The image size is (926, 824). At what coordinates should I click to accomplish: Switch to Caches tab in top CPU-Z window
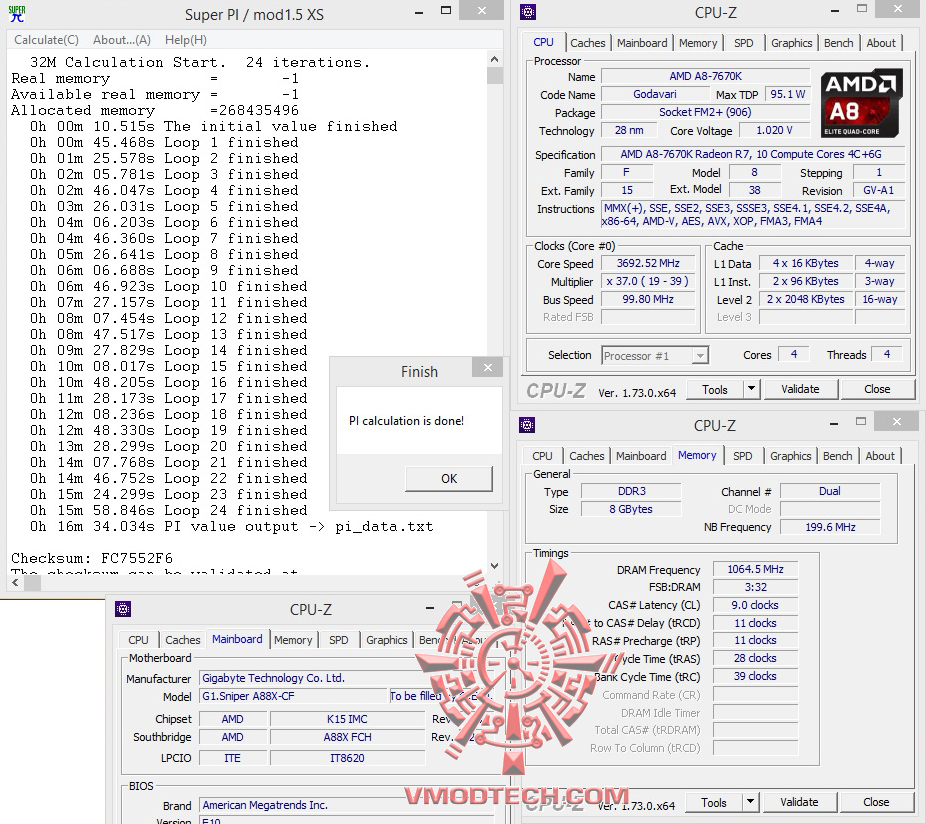click(588, 43)
